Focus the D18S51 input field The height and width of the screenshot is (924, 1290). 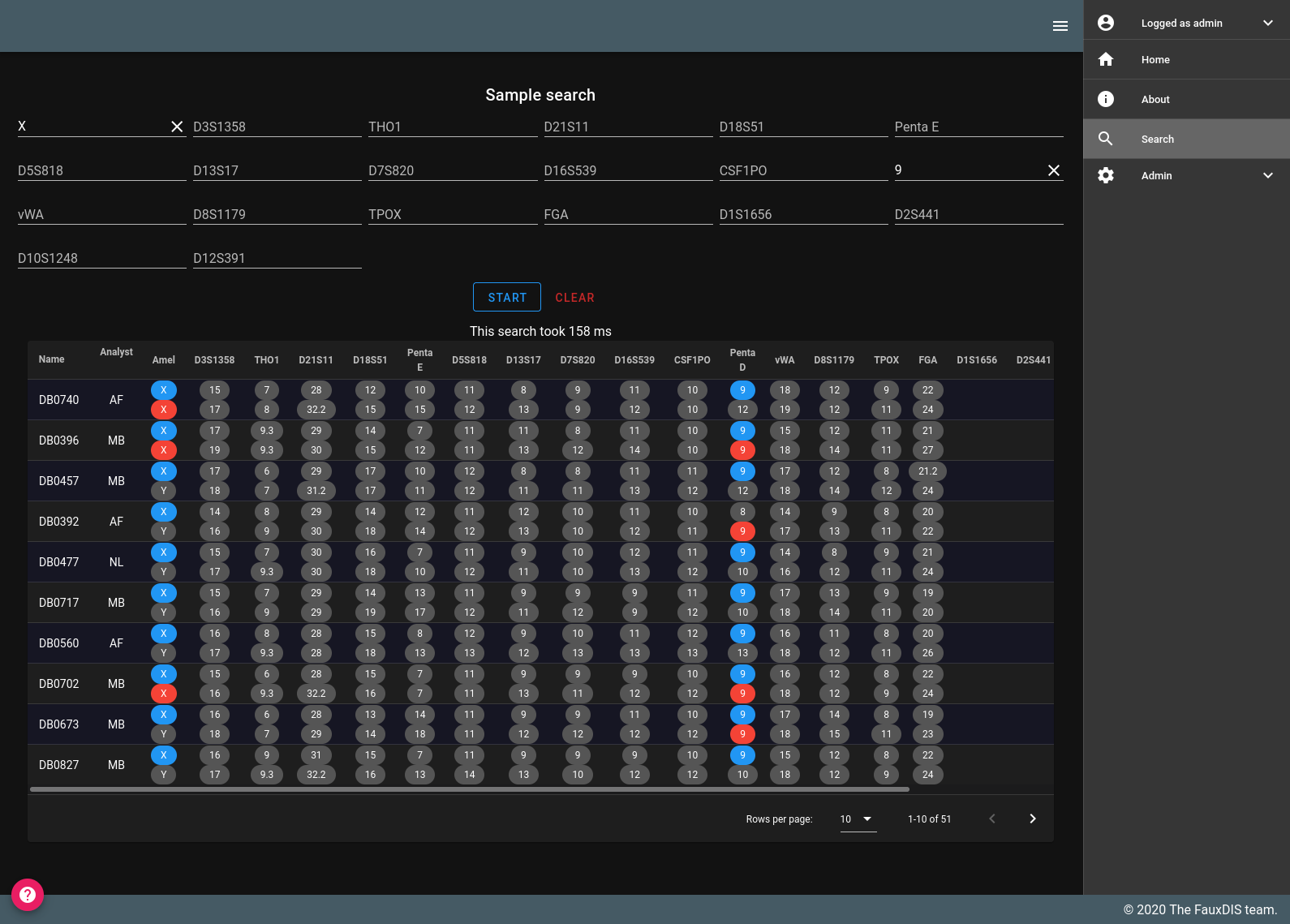coord(803,127)
